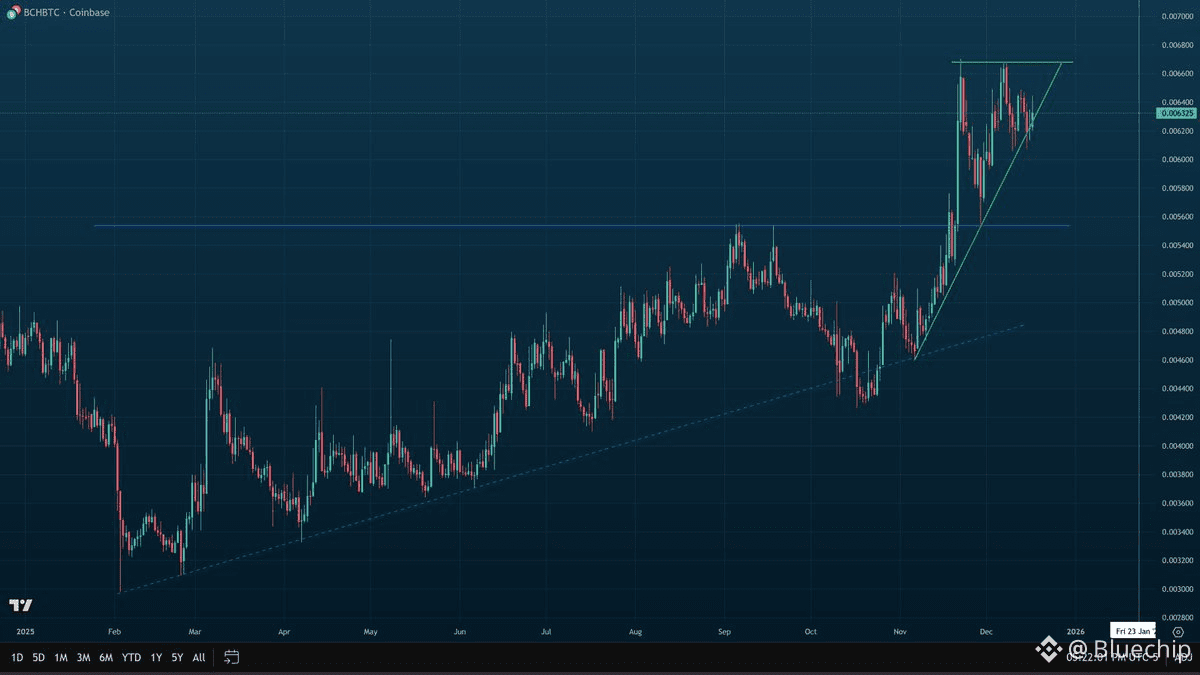Open chart settings hexagon gear icon
The width and height of the screenshot is (1200, 675).
pos(1178,632)
